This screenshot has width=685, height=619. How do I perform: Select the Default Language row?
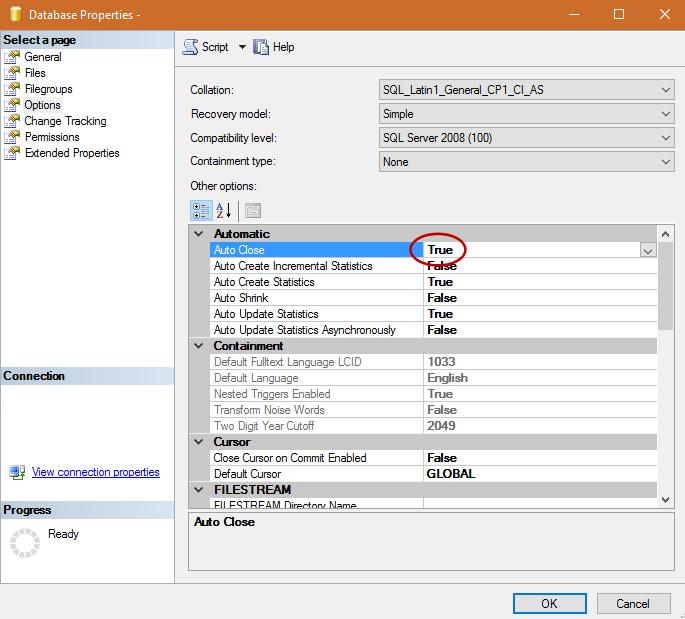pos(433,378)
